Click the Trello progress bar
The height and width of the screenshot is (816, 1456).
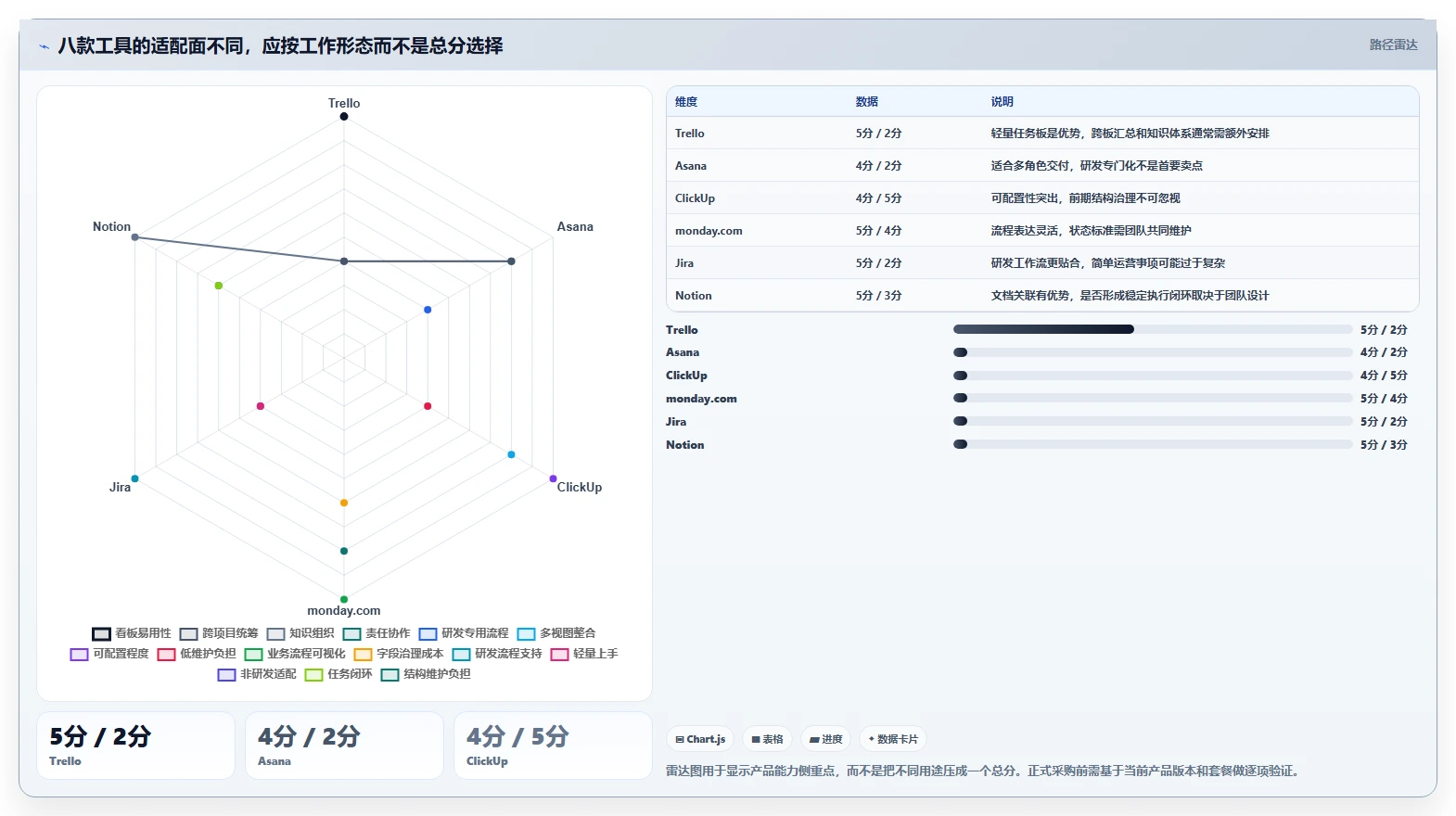click(1153, 329)
